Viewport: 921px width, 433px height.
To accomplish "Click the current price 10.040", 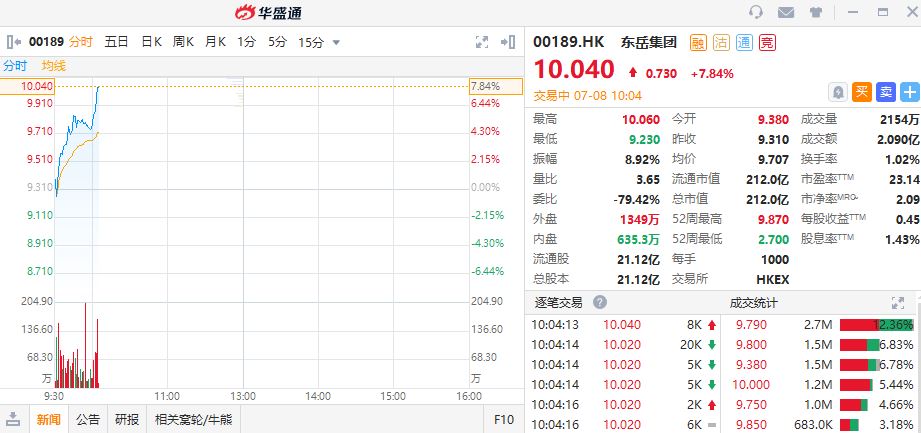I will pyautogui.click(x=574, y=69).
